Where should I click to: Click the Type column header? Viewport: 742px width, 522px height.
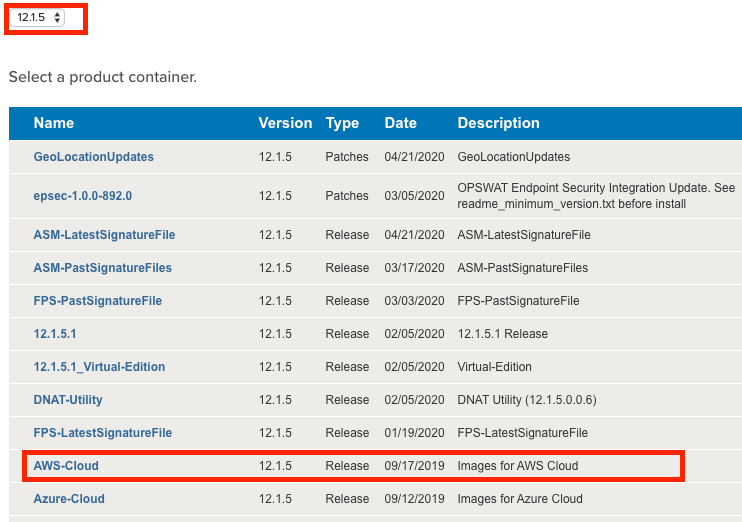coord(342,123)
